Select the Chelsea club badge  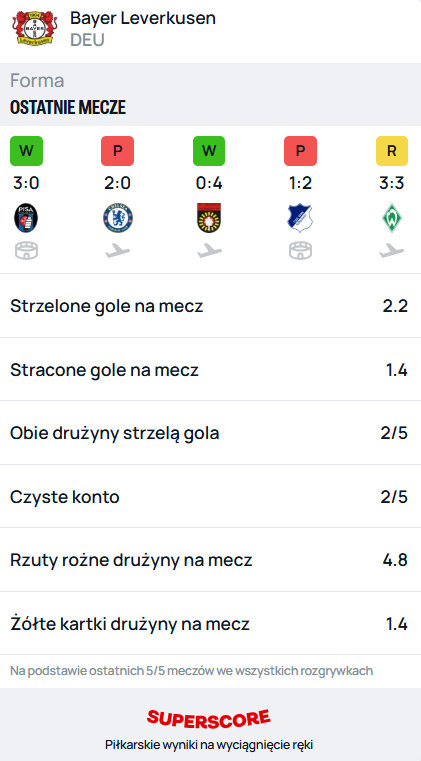pyautogui.click(x=118, y=218)
